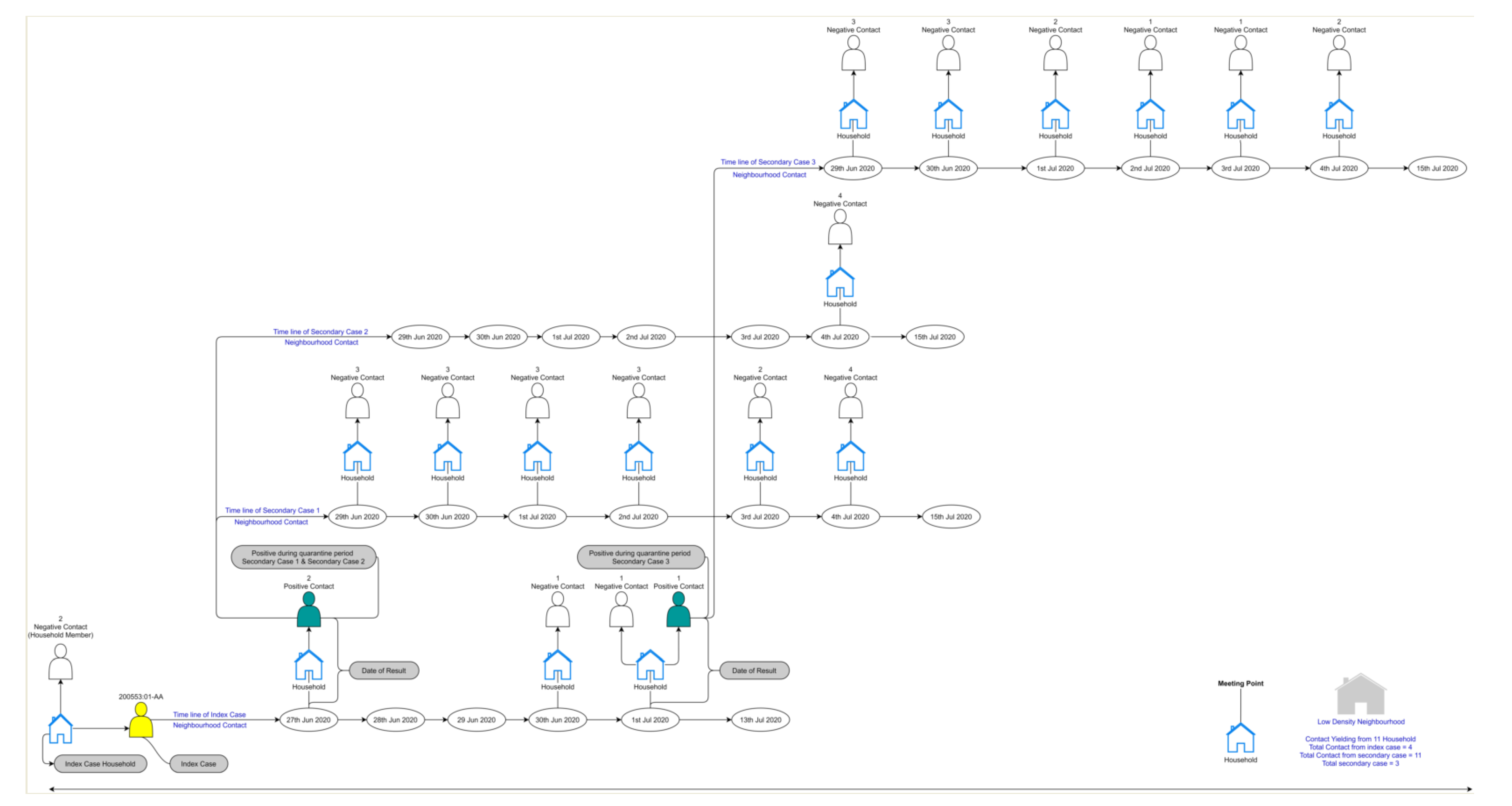The height and width of the screenshot is (806, 1512).
Task: Select Secondary Case 3's 15th Jul 2020 node
Action: (1437, 169)
